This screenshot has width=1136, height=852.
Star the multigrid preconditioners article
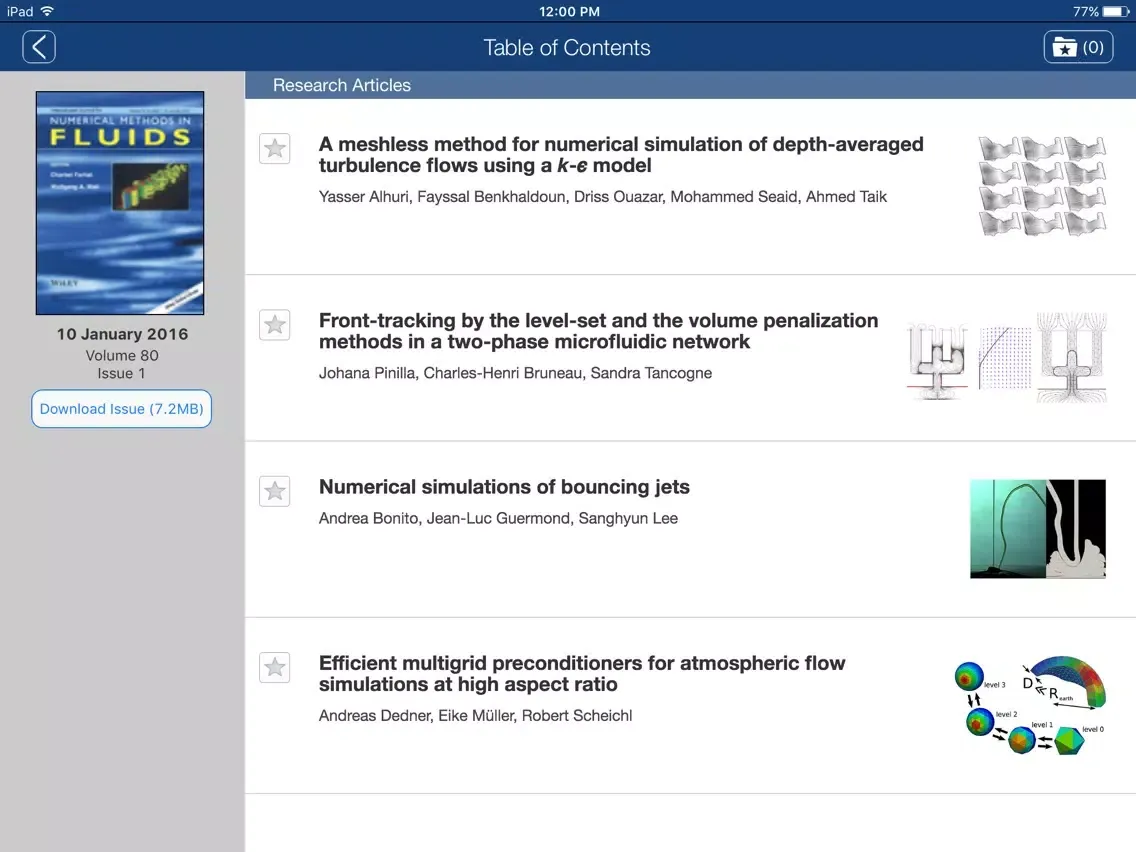coord(275,667)
